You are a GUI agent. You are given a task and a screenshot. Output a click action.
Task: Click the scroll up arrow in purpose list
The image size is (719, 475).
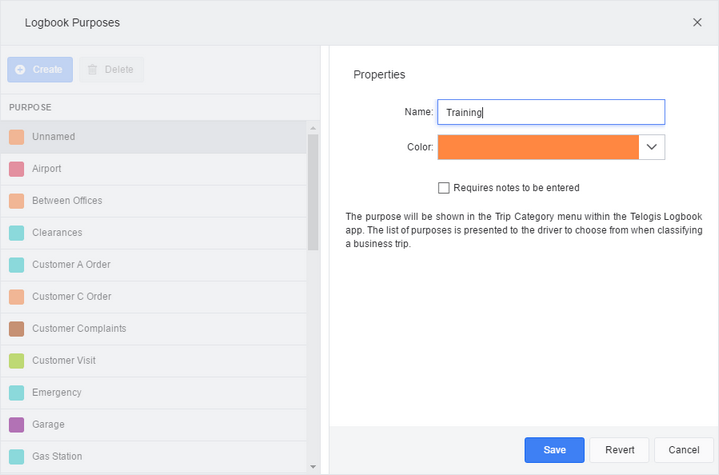[313, 128]
